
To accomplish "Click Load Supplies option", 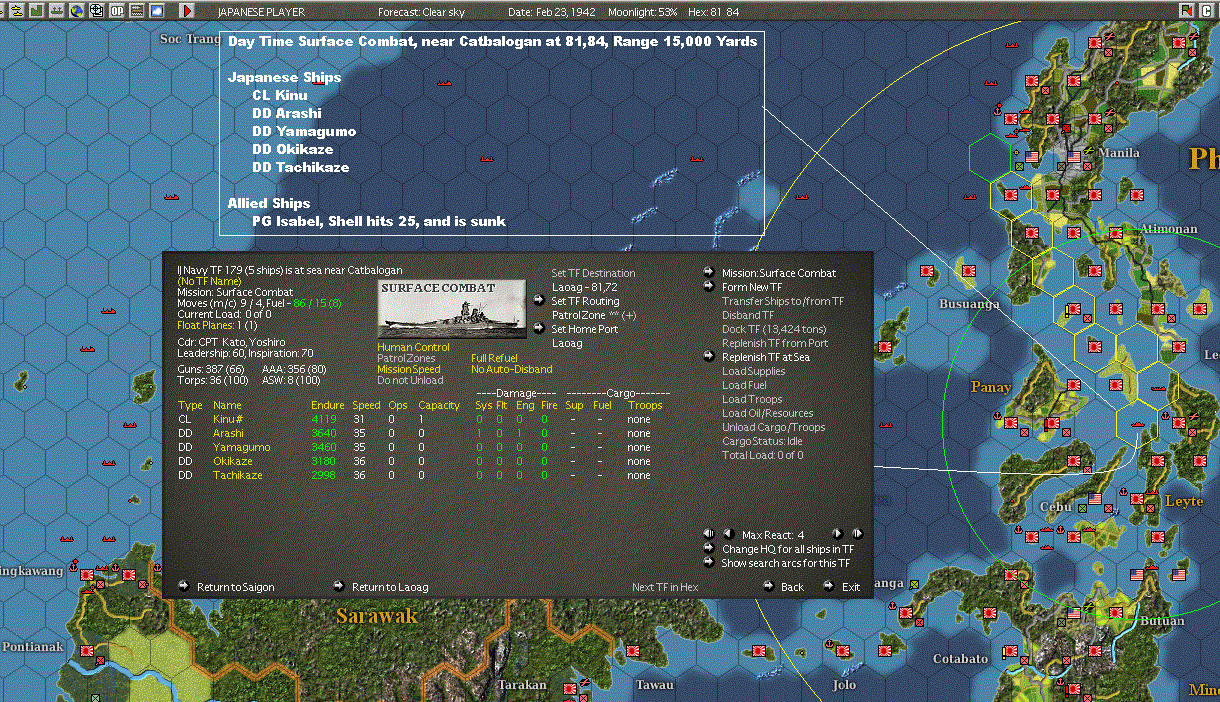I will [x=753, y=371].
